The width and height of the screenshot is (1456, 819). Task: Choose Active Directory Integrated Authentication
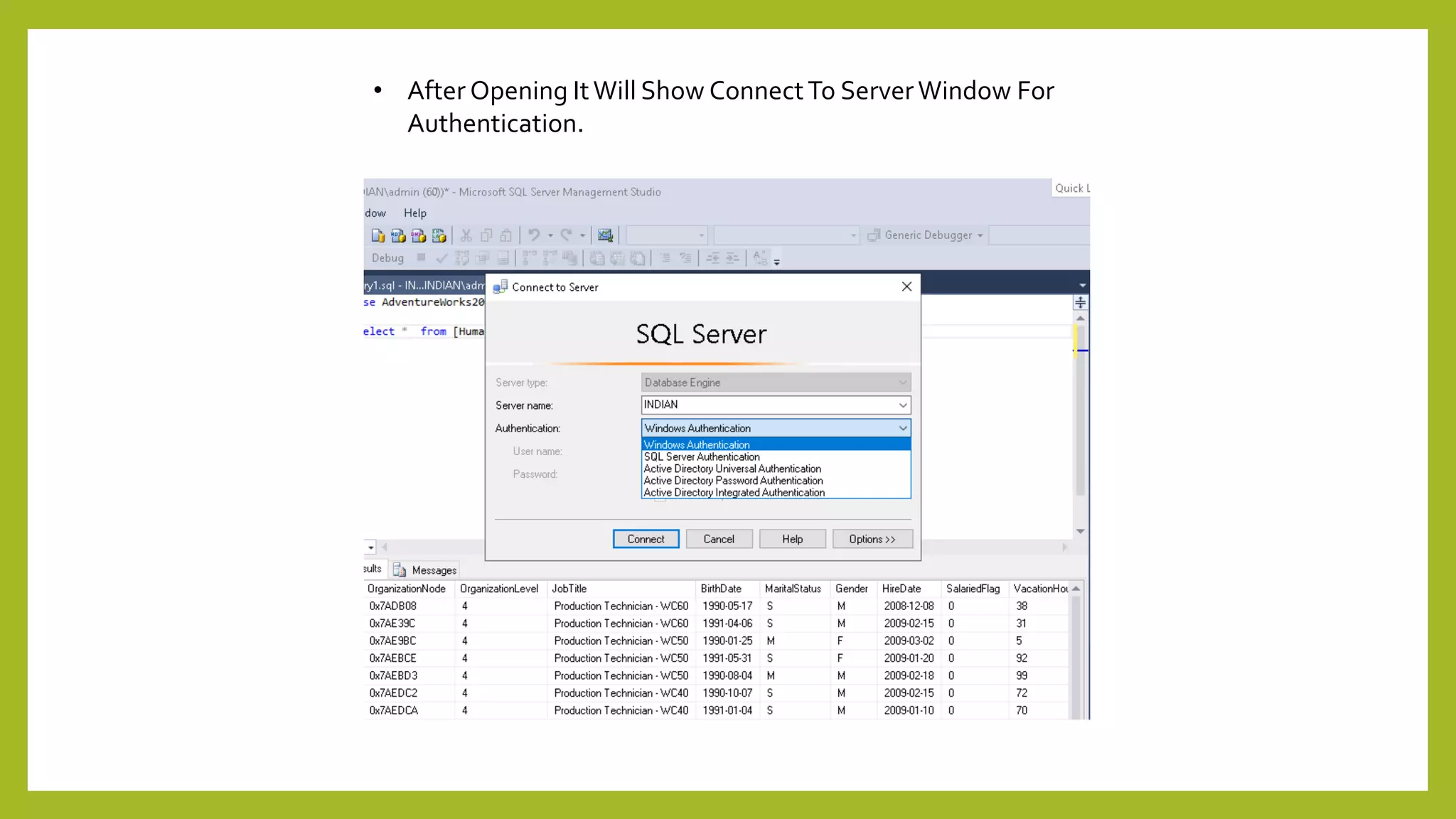click(776, 493)
